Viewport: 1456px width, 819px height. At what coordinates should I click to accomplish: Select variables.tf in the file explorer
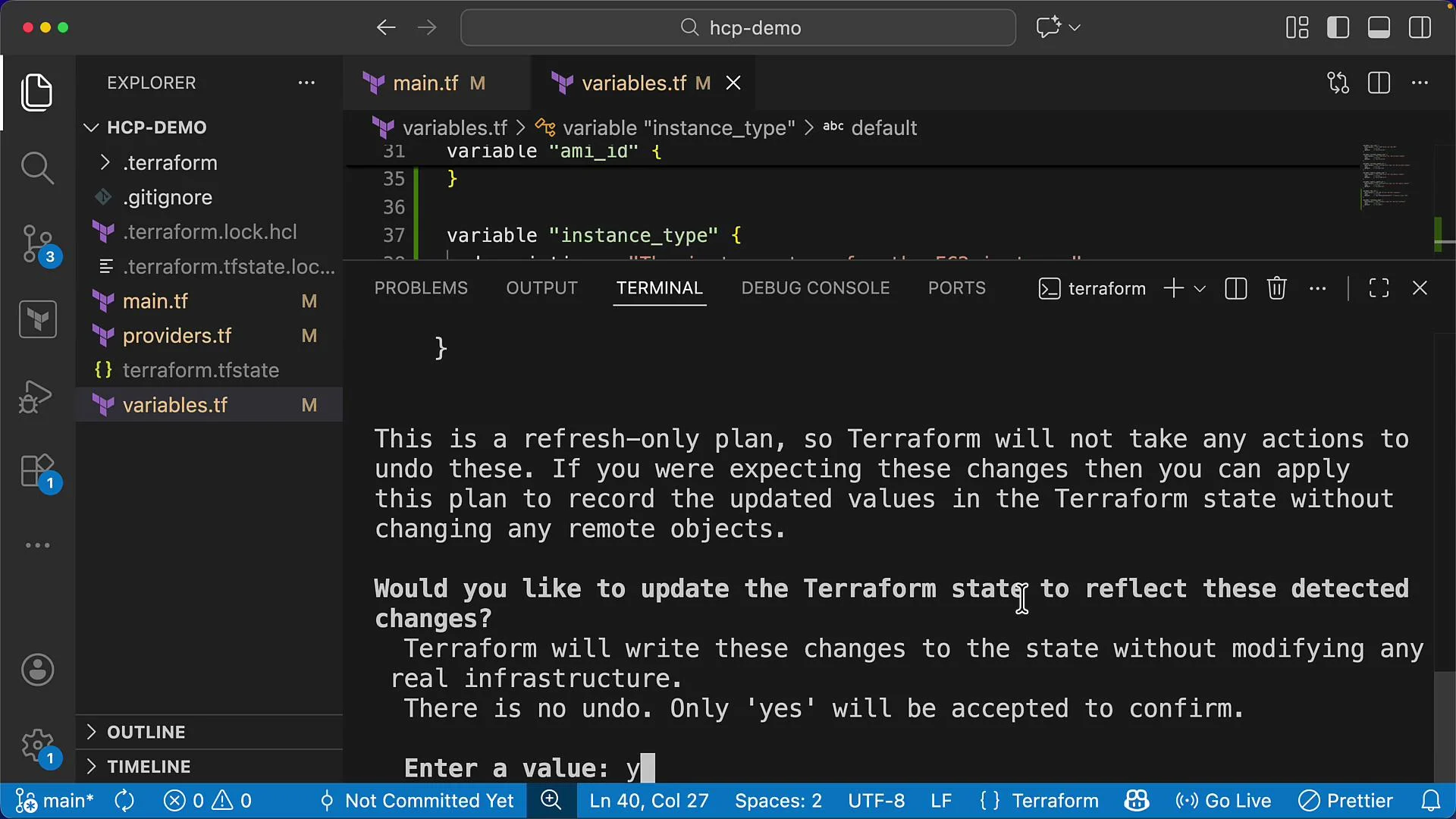tap(209, 405)
